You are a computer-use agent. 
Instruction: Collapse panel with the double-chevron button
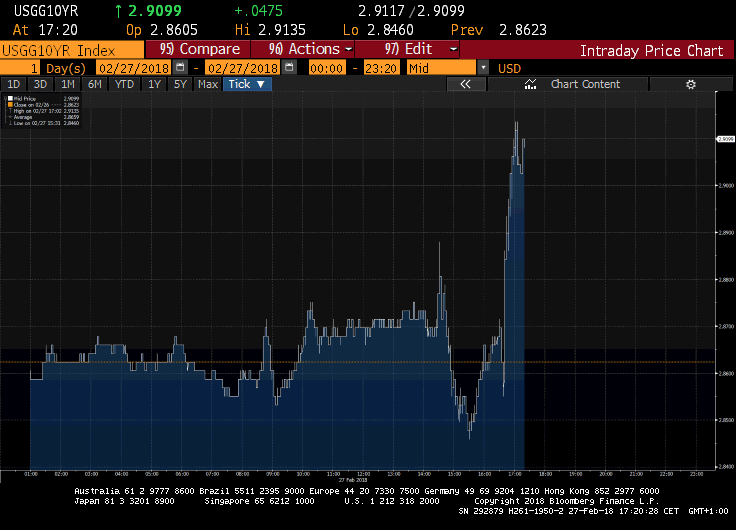[x=466, y=84]
